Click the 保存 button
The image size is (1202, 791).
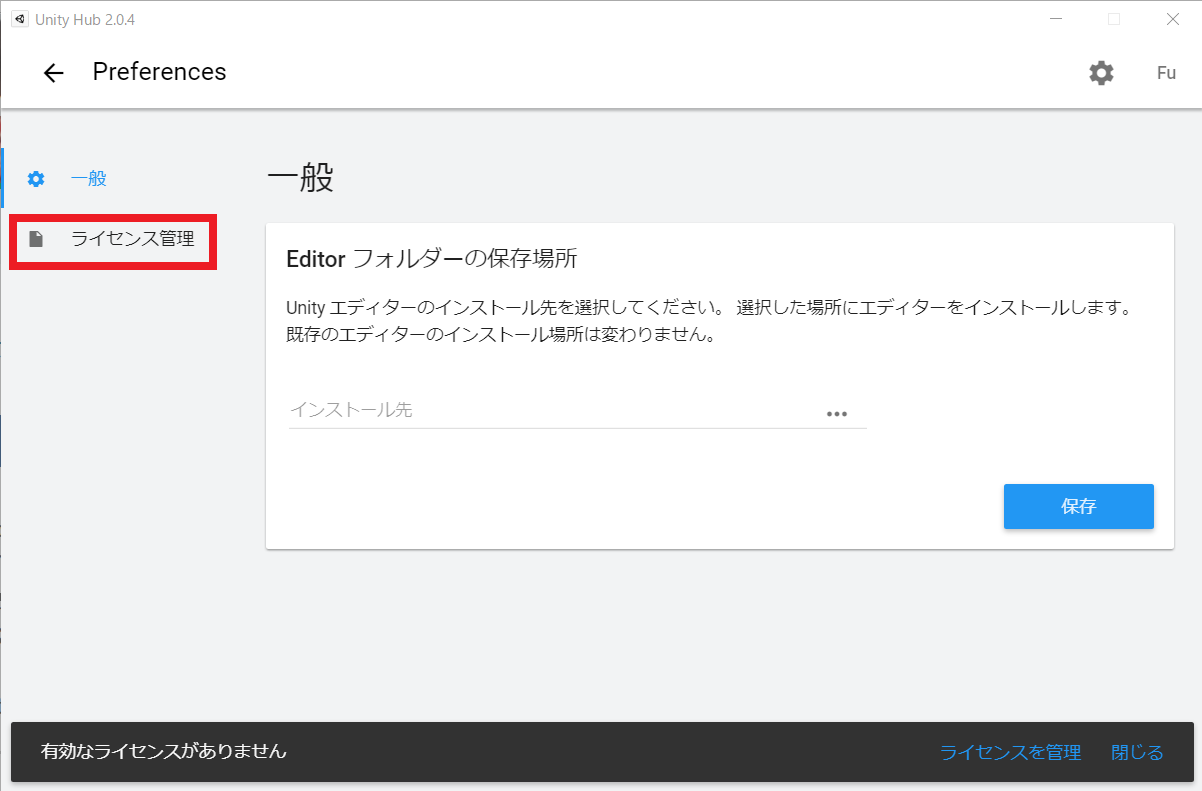tap(1078, 506)
